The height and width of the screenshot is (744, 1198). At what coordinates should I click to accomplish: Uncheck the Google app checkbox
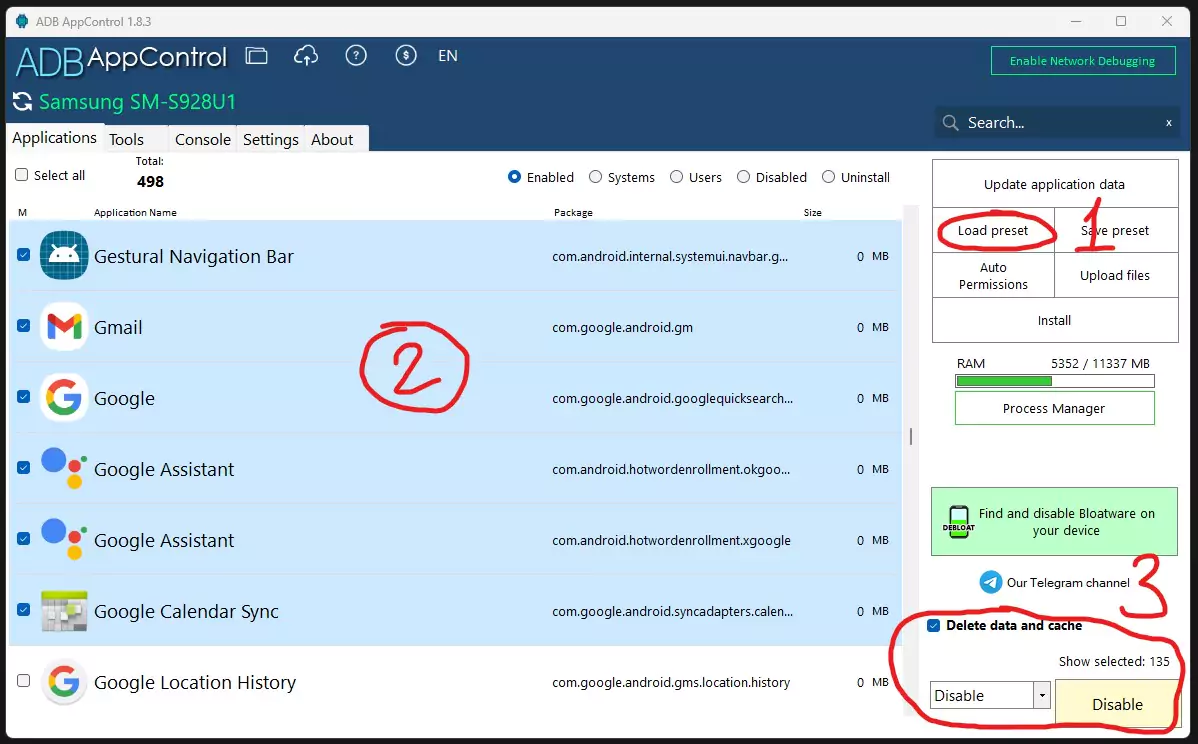point(24,396)
